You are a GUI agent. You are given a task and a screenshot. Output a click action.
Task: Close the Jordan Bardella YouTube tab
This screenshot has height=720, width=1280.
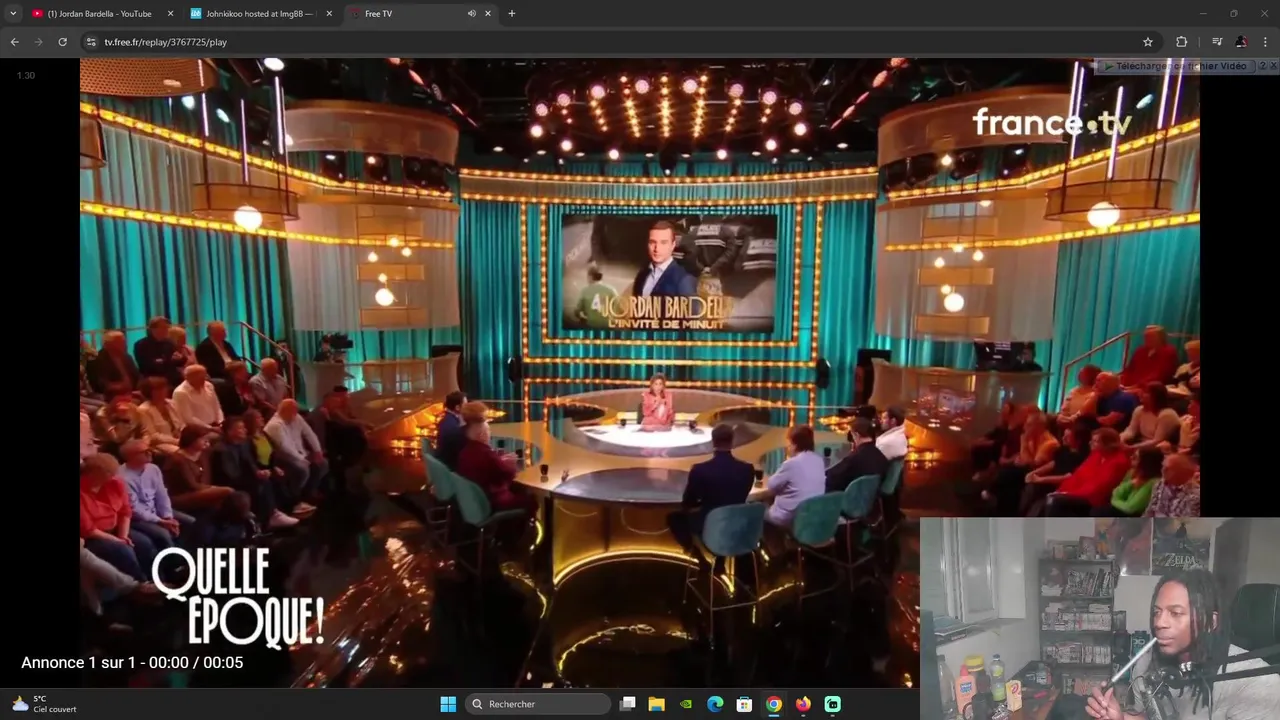170,14
